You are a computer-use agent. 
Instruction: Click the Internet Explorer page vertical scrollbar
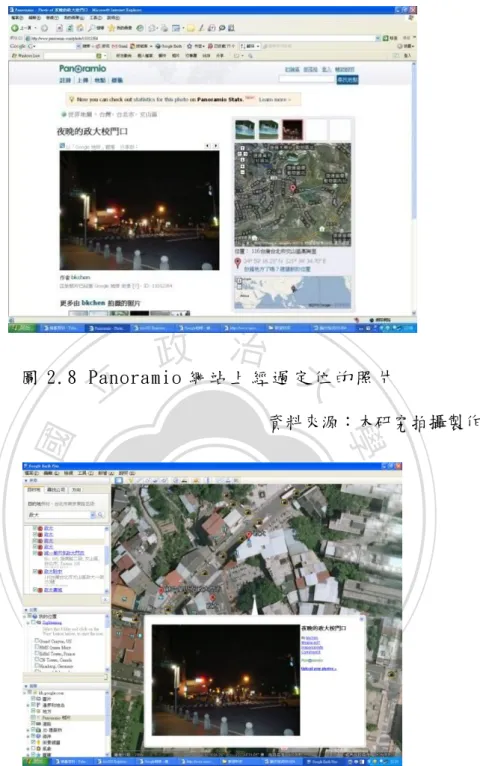click(414, 188)
